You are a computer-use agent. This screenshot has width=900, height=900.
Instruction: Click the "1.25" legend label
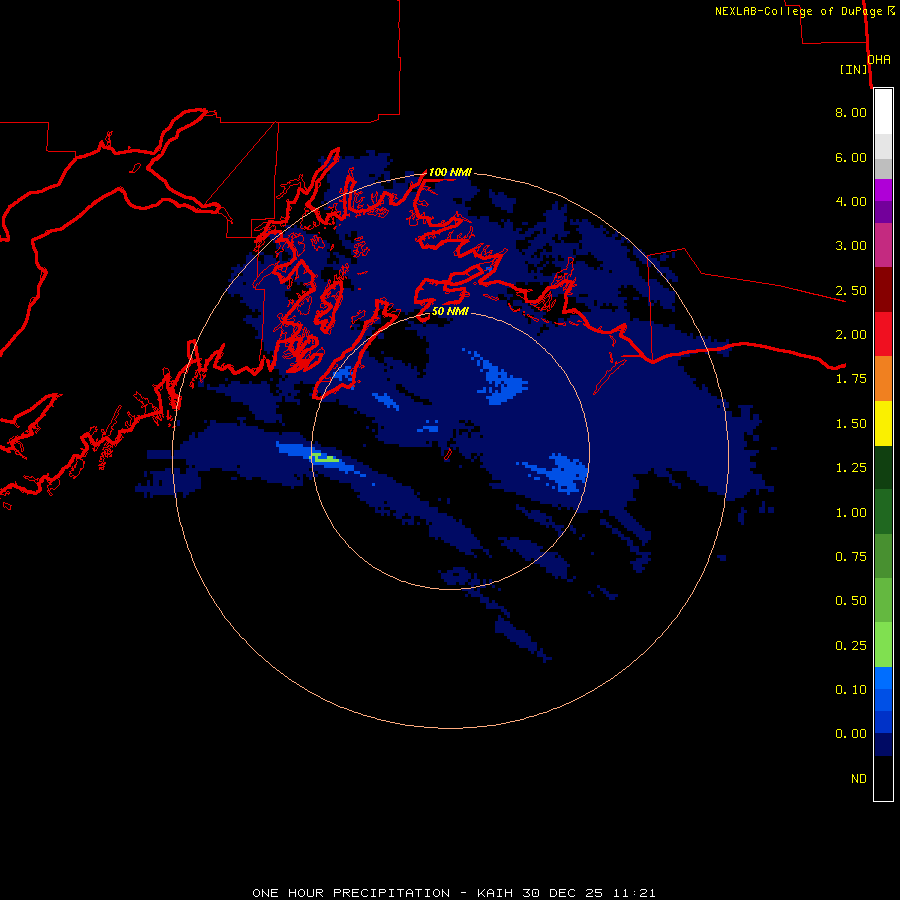coord(851,468)
